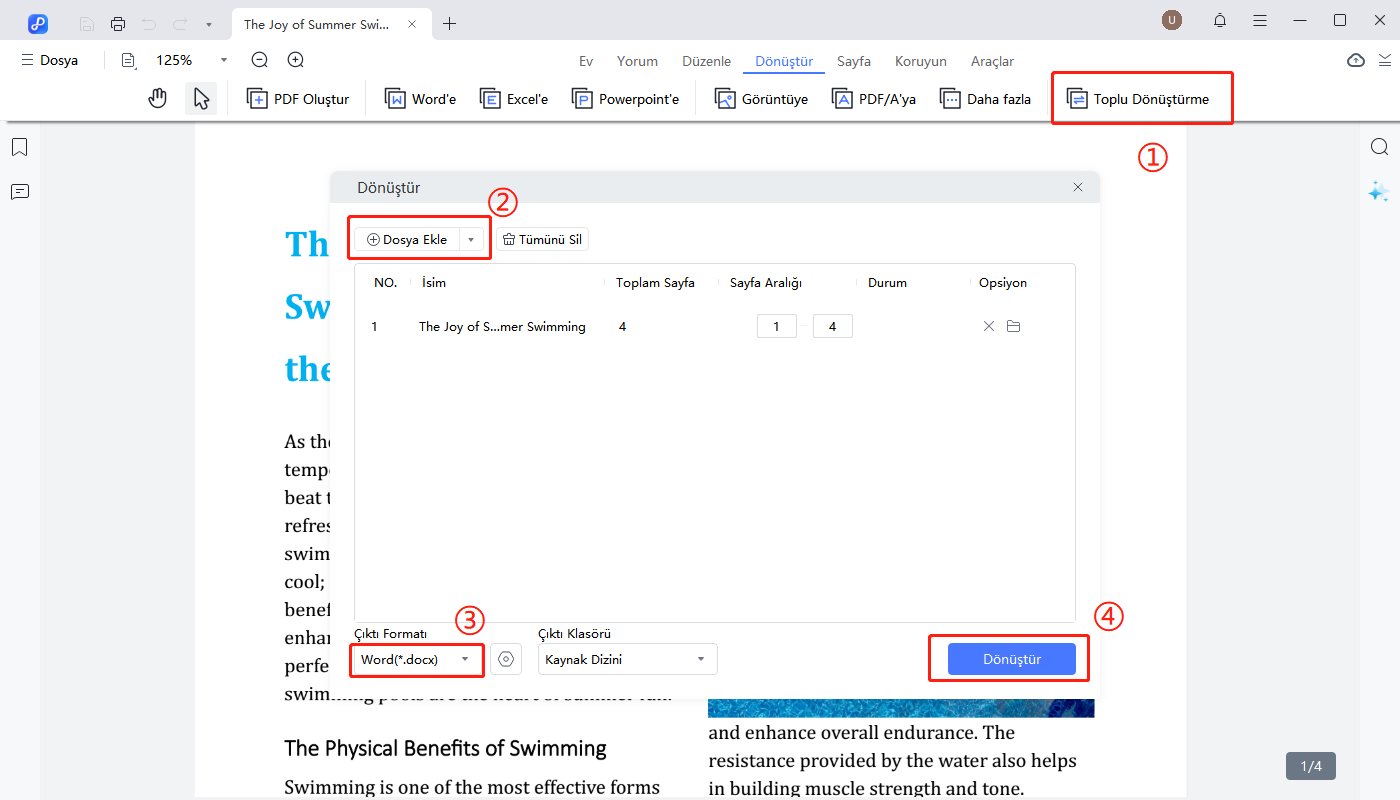Click the output format settings gear
1400x800 pixels.
pos(507,659)
